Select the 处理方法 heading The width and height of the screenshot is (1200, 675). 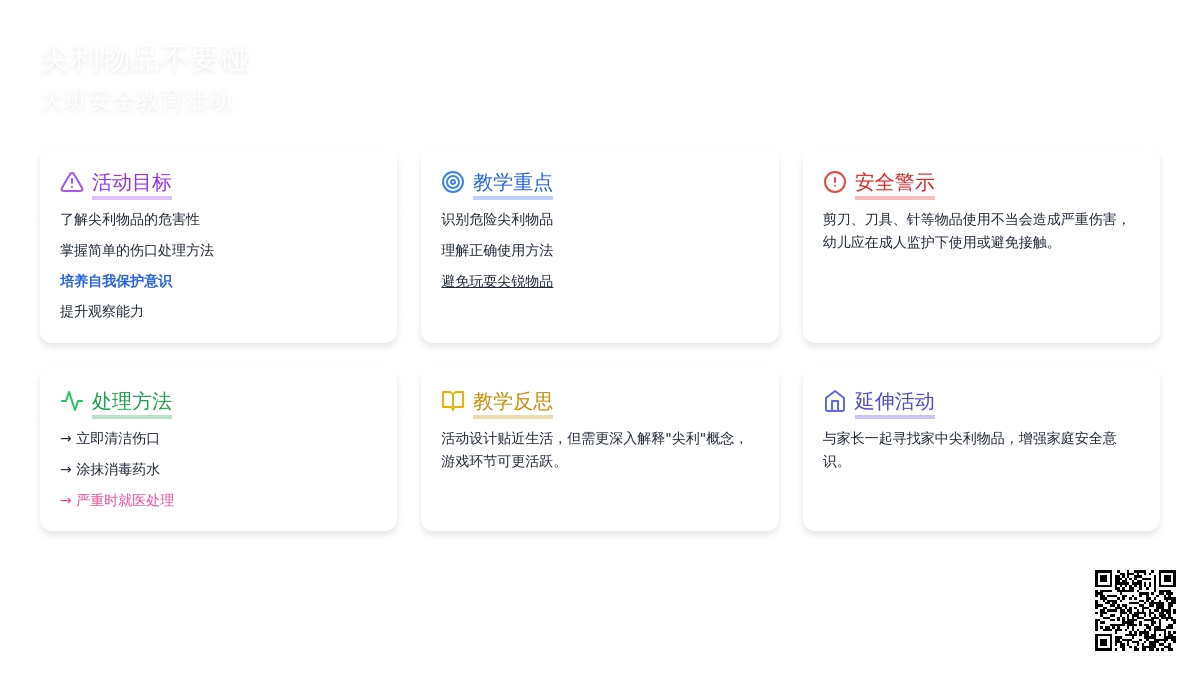point(132,401)
